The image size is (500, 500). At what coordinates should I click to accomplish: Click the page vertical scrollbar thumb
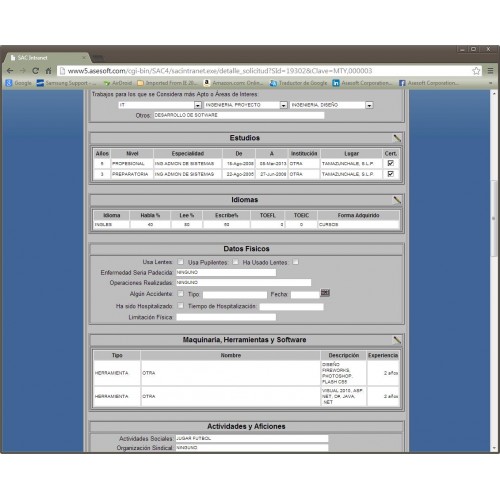[494, 218]
